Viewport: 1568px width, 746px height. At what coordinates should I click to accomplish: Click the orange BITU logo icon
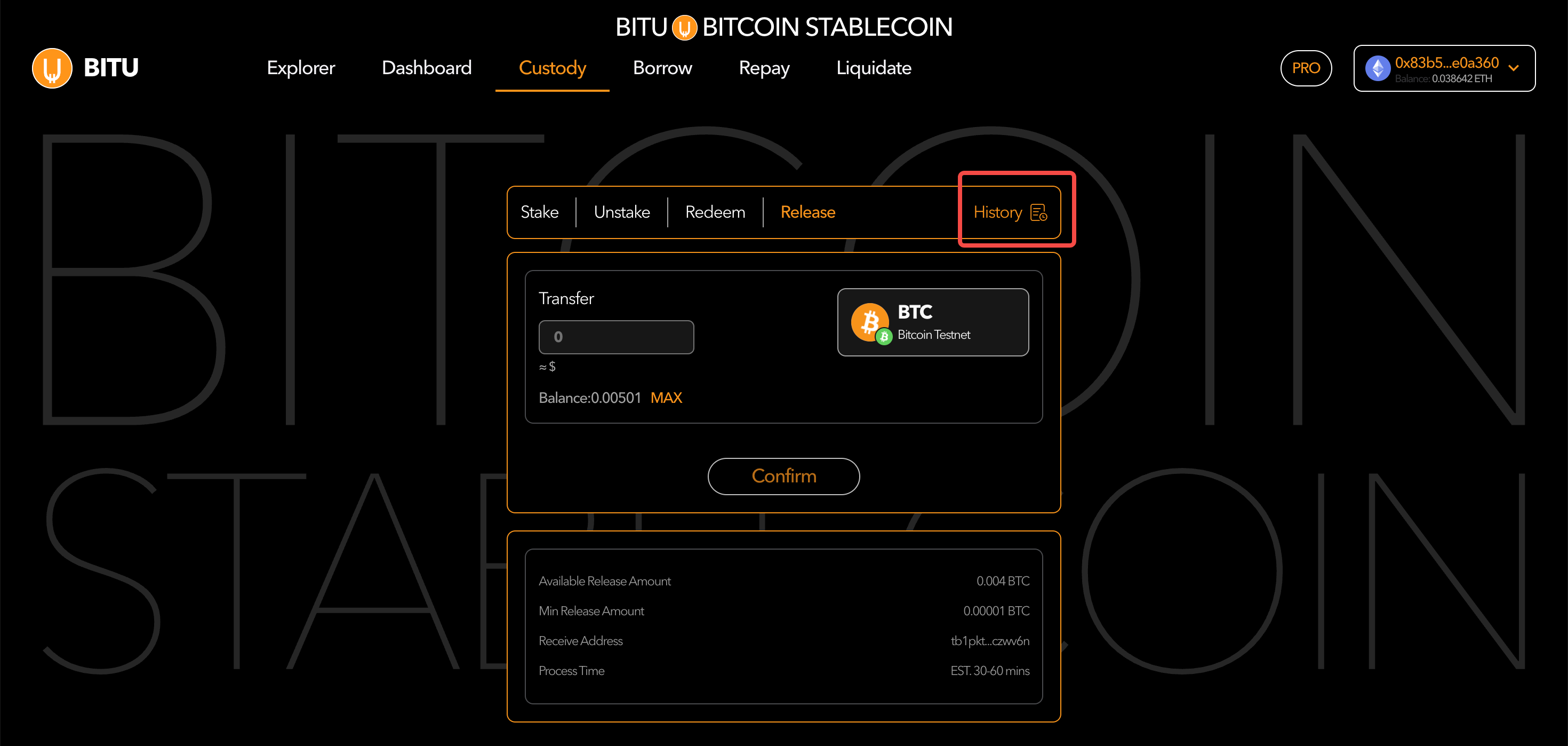point(52,68)
